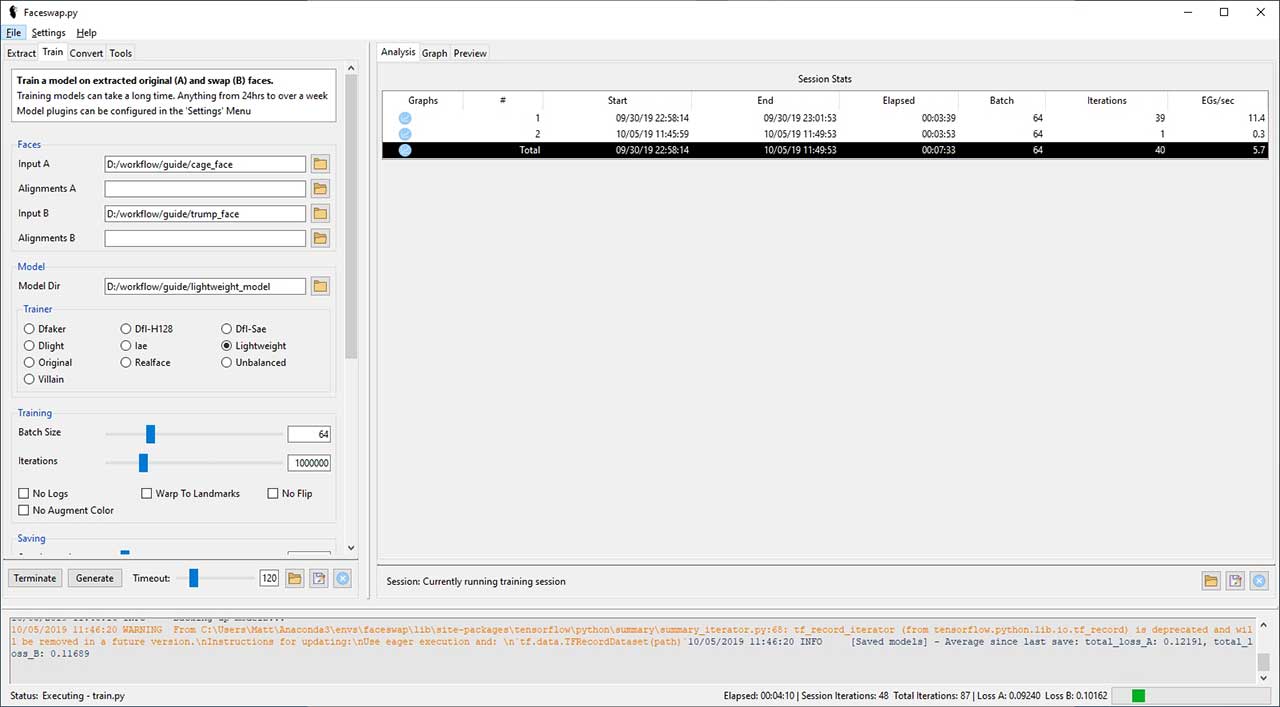Open folder picker for Model Dir

(x=320, y=287)
